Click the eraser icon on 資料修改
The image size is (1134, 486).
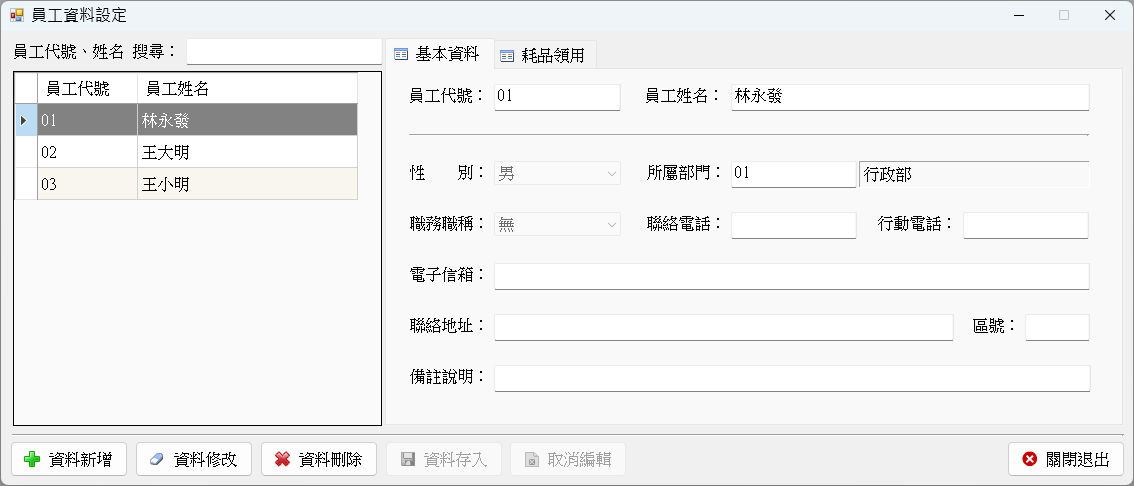157,459
